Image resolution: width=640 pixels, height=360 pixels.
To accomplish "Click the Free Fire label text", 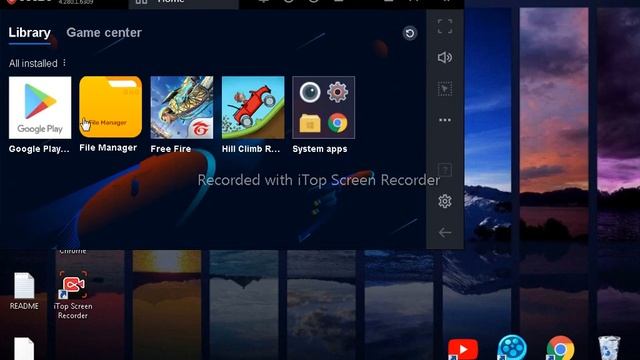I will [x=171, y=149].
